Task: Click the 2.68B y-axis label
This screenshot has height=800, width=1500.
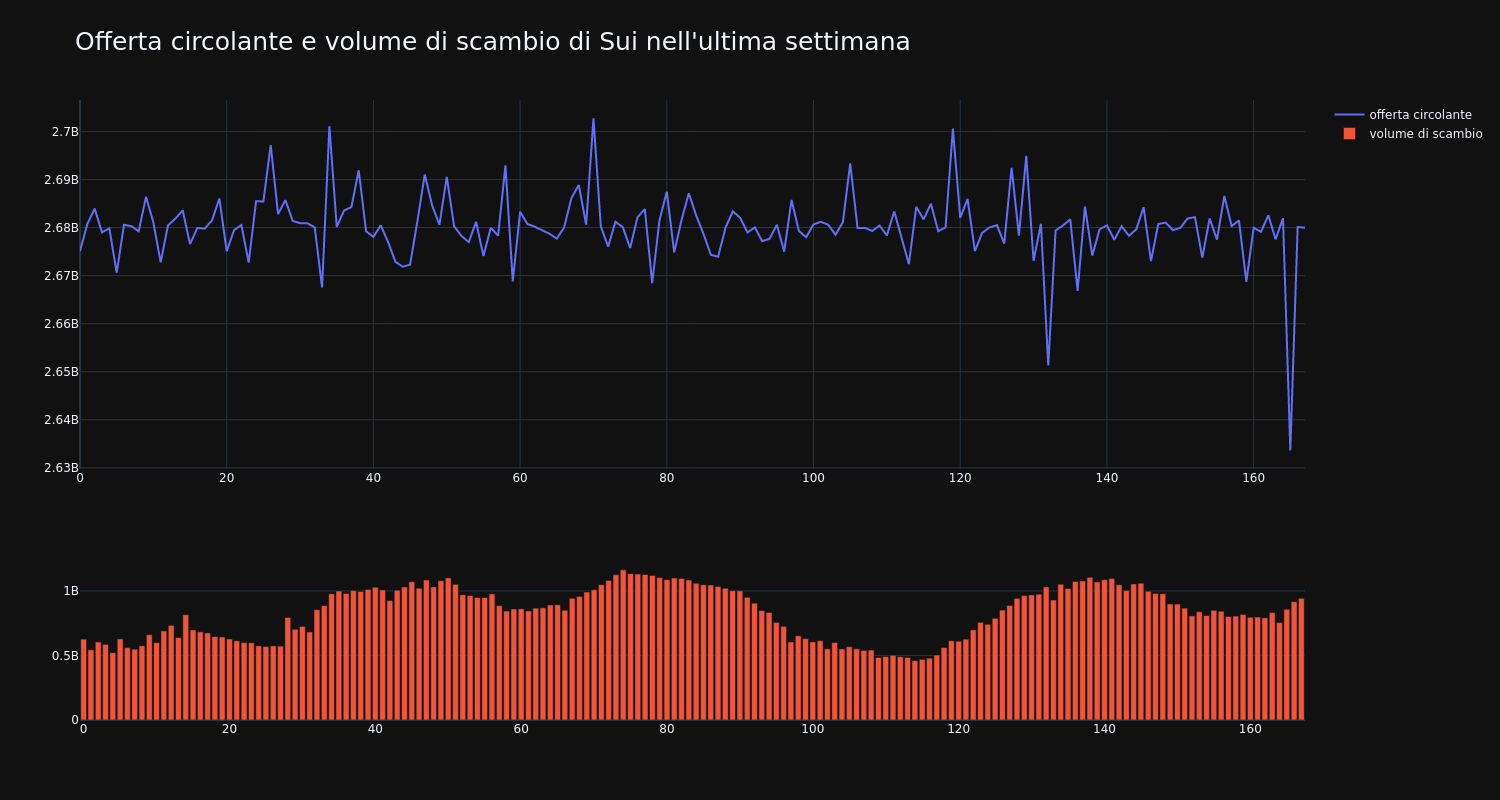Action: click(61, 228)
